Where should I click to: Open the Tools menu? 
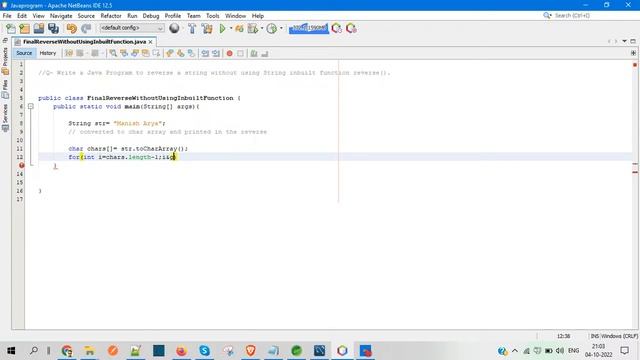click(212, 16)
